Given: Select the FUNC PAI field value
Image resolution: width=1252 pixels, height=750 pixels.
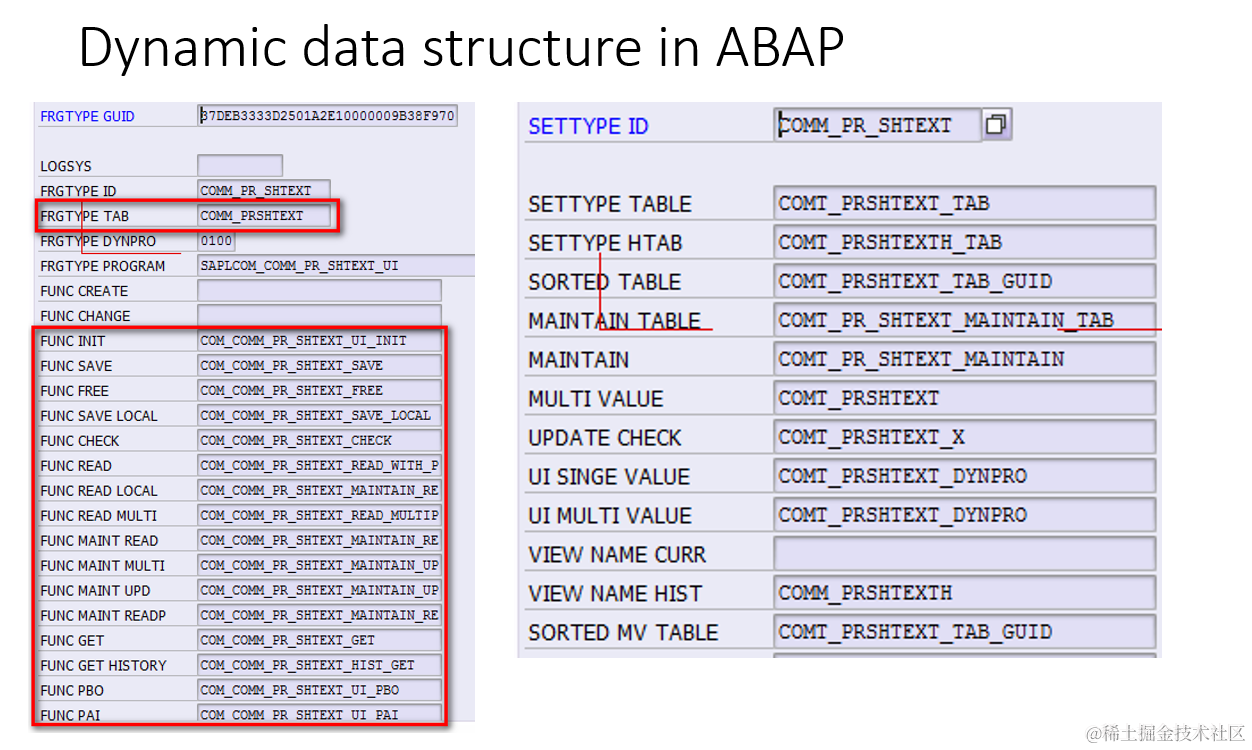Looking at the screenshot, I should [x=319, y=714].
